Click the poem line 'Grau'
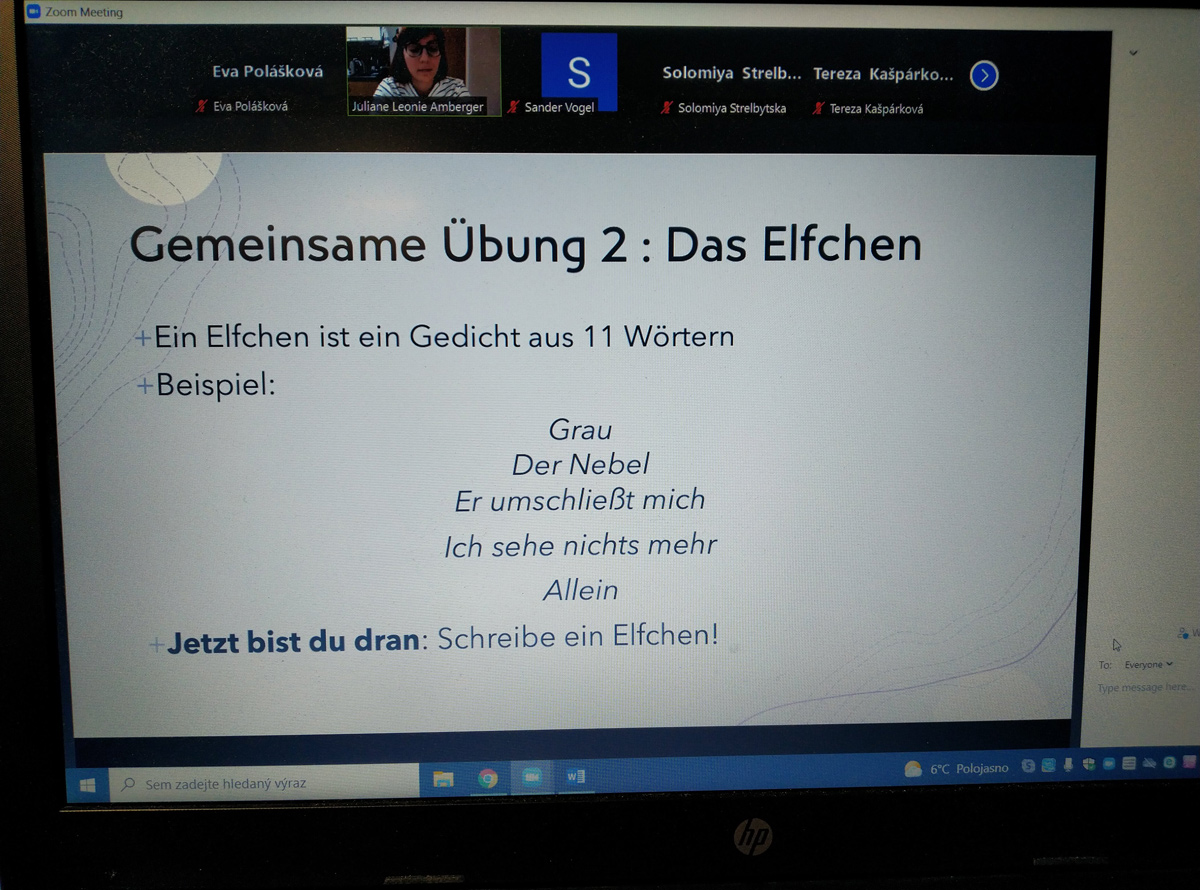The height and width of the screenshot is (890, 1200). (580, 430)
